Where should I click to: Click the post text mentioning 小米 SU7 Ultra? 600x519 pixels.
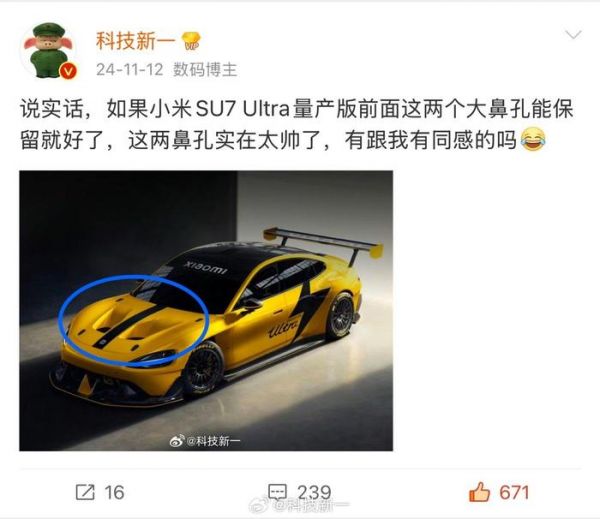click(x=297, y=124)
